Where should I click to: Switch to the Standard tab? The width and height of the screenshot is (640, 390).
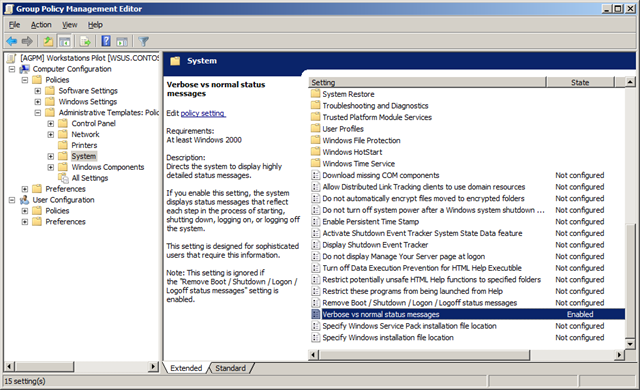231,368
